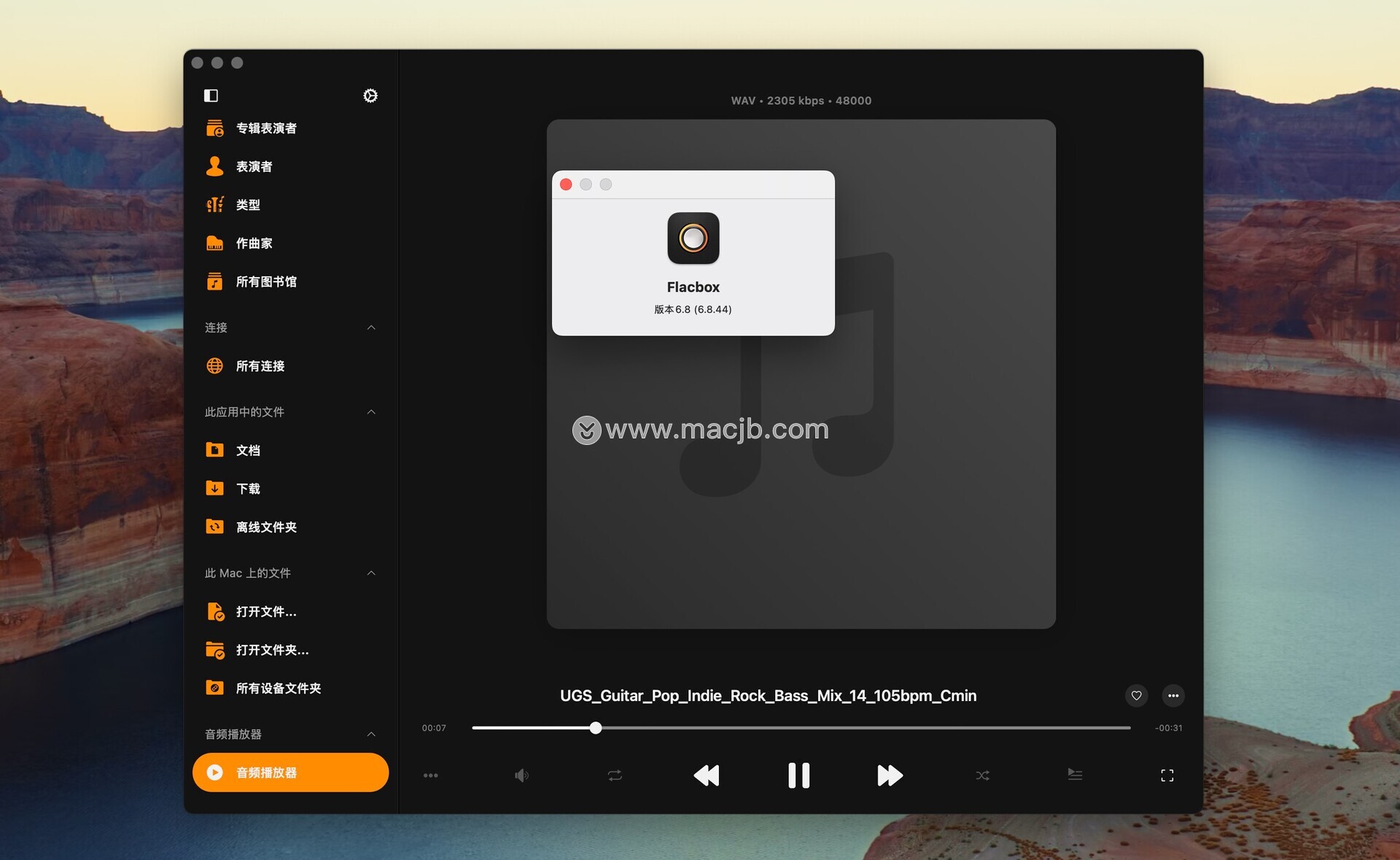Image resolution: width=1400 pixels, height=860 pixels.
Task: Click the 00:07 elapsed time label
Action: click(x=434, y=728)
